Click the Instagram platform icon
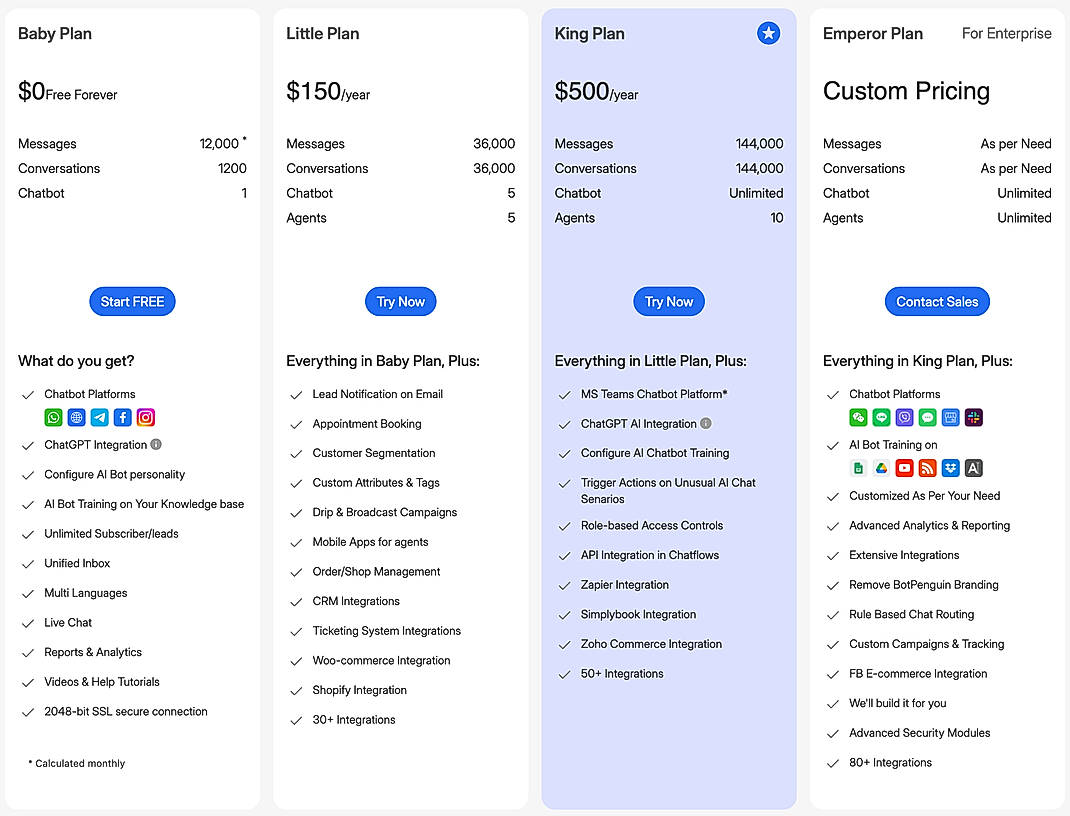 click(146, 418)
